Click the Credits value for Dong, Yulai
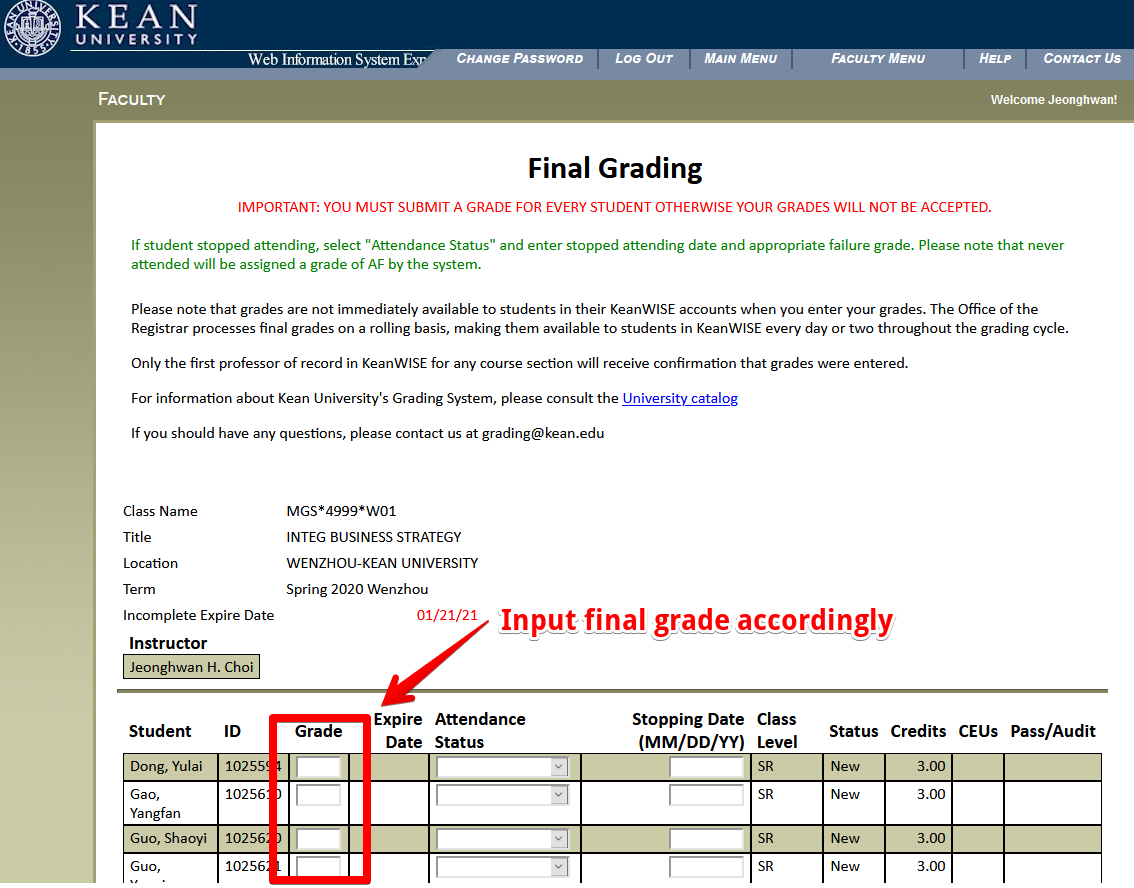The image size is (1134, 888). [x=932, y=767]
